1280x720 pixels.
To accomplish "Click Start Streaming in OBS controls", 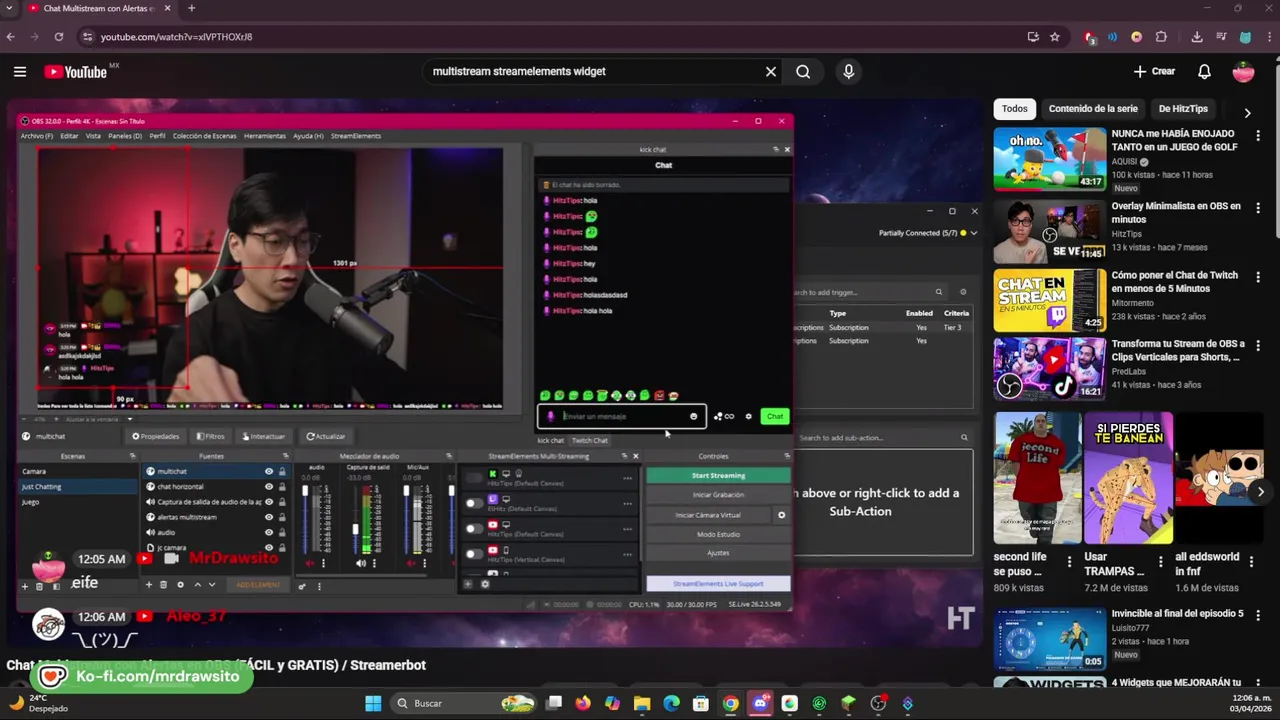I will click(718, 476).
